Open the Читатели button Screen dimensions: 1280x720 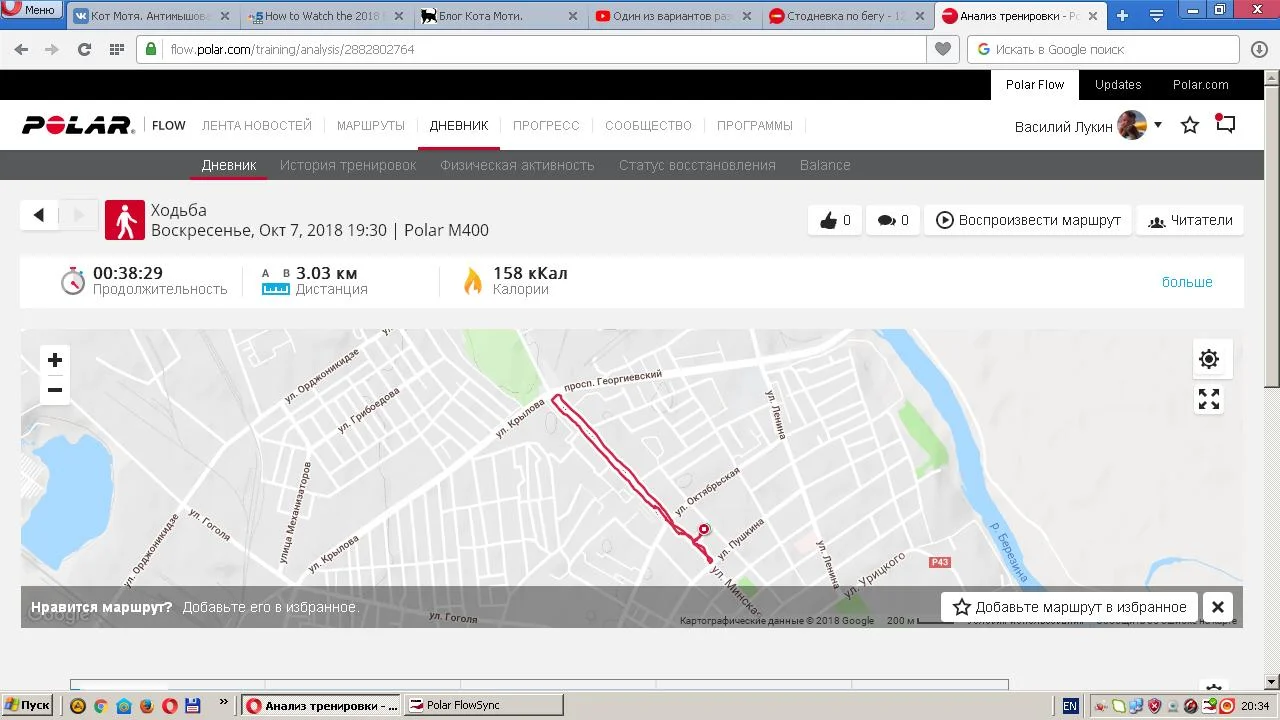pyautogui.click(x=1190, y=220)
